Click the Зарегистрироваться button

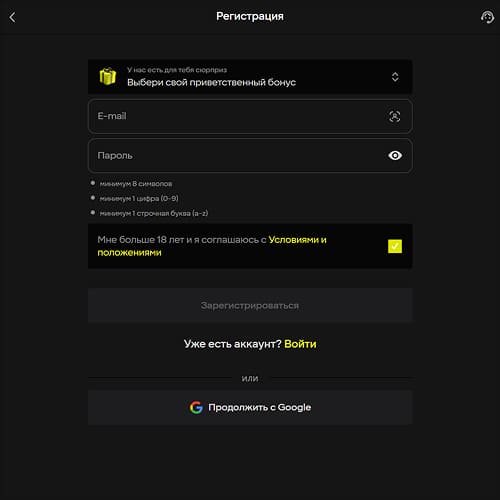pos(250,305)
